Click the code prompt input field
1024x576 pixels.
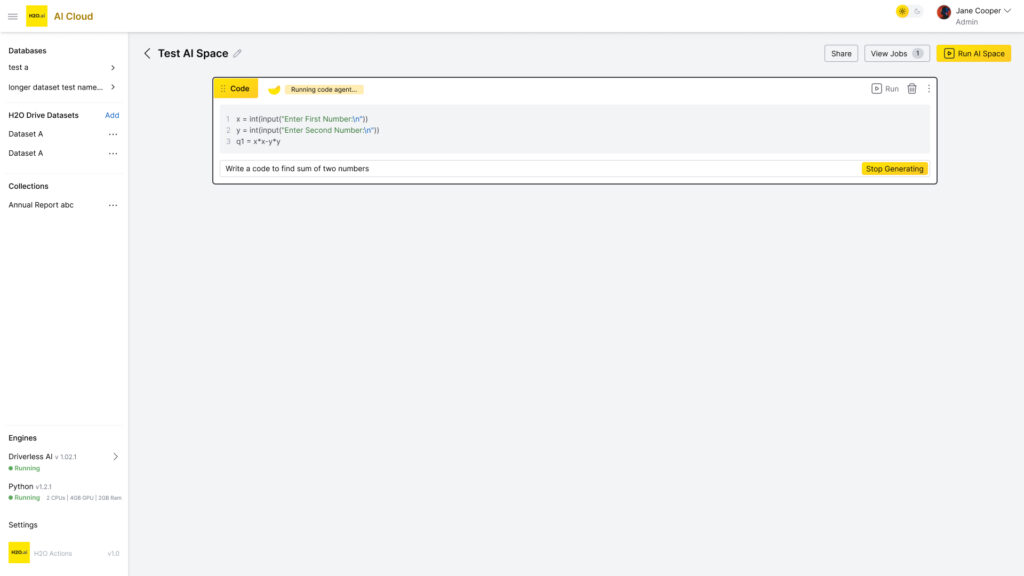coord(538,169)
